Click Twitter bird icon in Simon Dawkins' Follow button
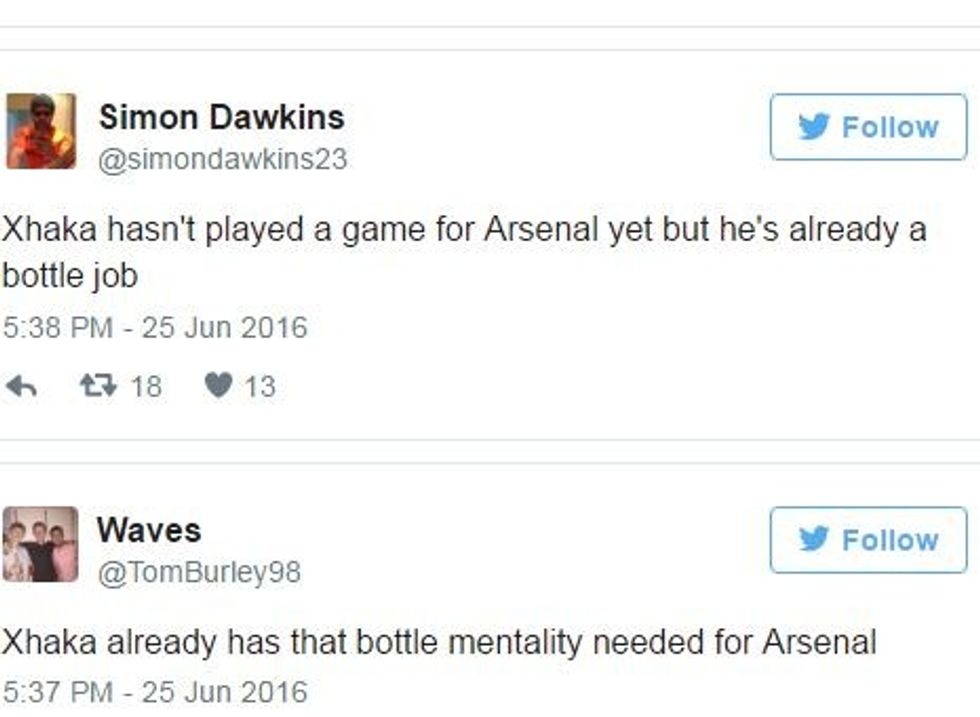The image size is (980, 717). pyautogui.click(x=813, y=127)
